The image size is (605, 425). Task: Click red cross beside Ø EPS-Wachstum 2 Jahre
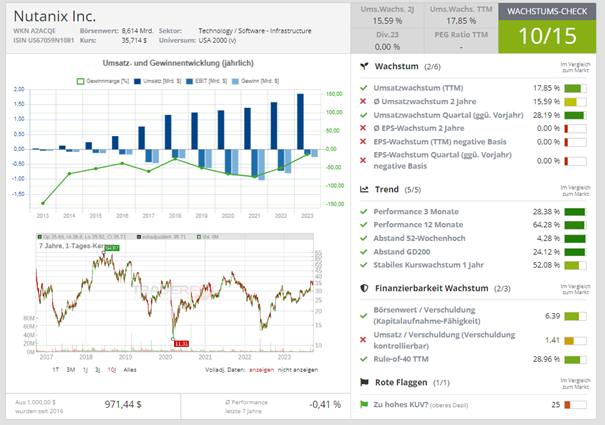(363, 128)
